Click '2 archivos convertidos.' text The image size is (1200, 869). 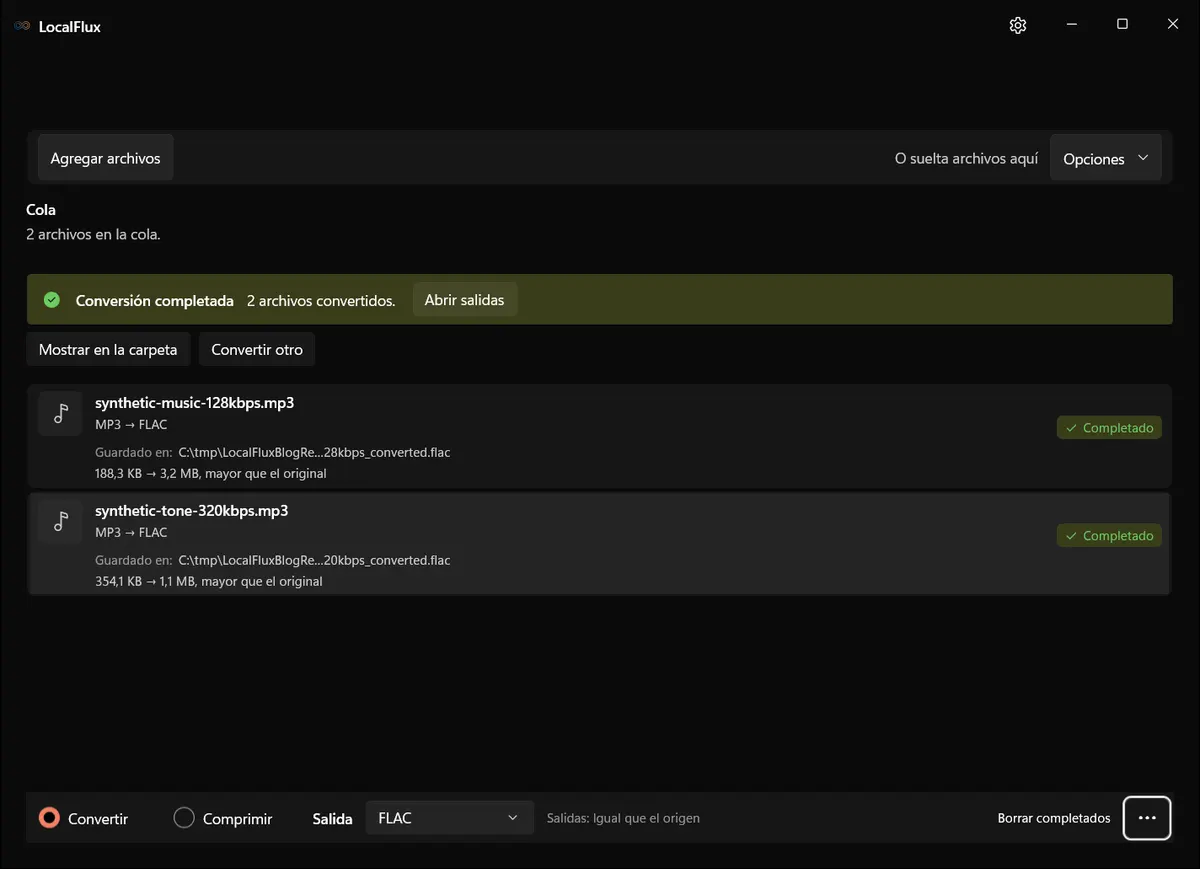pyautogui.click(x=321, y=301)
